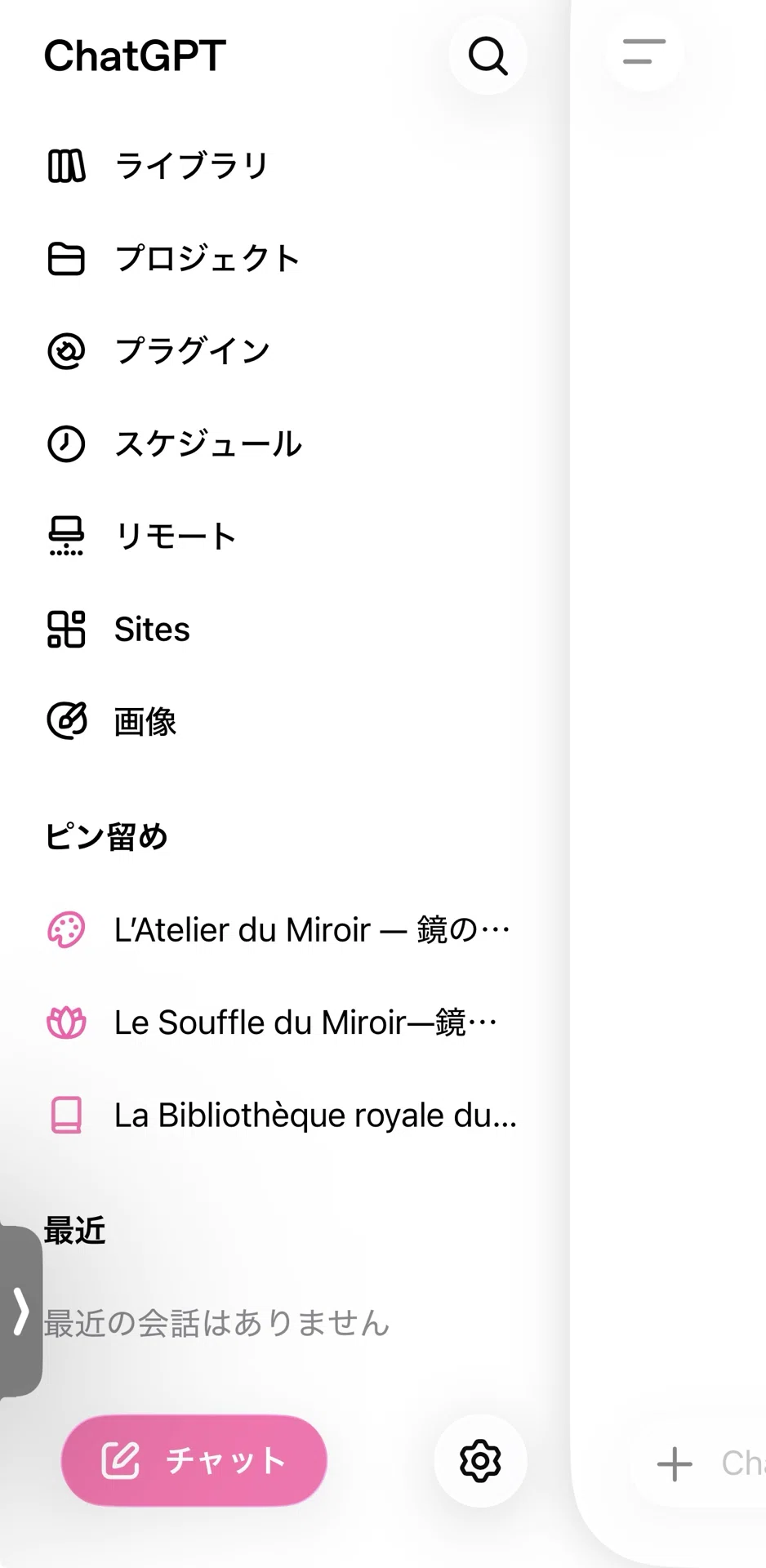Tap the projects folder icon

[66, 259]
